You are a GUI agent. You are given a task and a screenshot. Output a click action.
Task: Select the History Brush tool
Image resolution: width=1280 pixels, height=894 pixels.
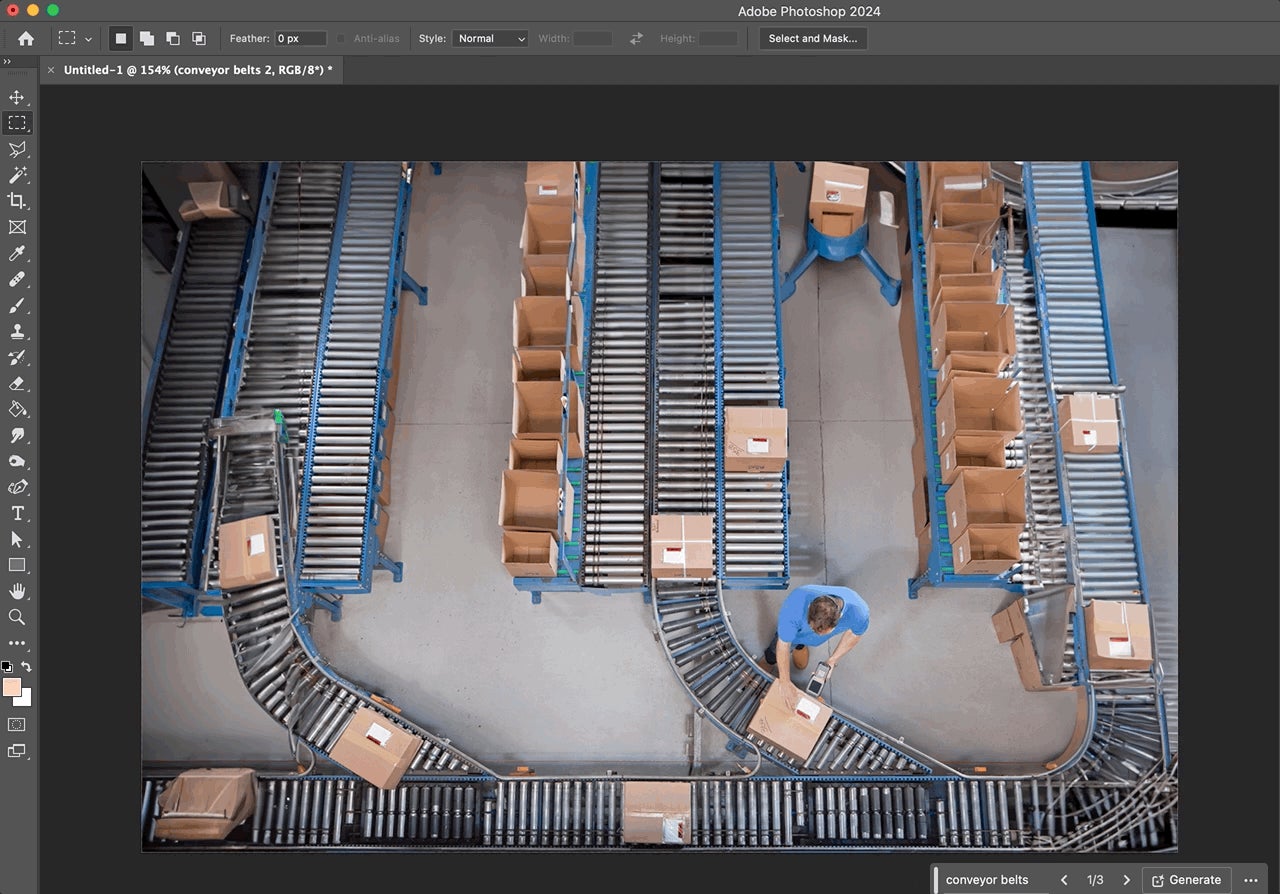17,357
